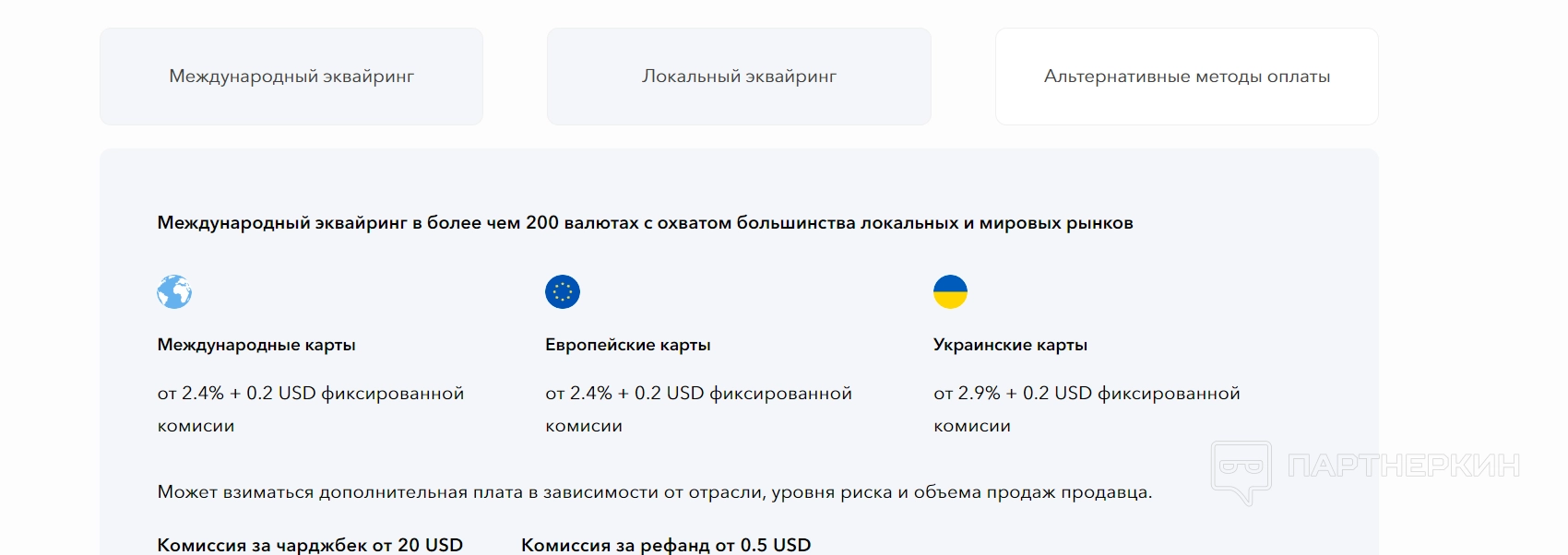This screenshot has width=1568, height=555.
Task: Click the '200 валютах' phrase in the heading
Action: tap(582, 223)
